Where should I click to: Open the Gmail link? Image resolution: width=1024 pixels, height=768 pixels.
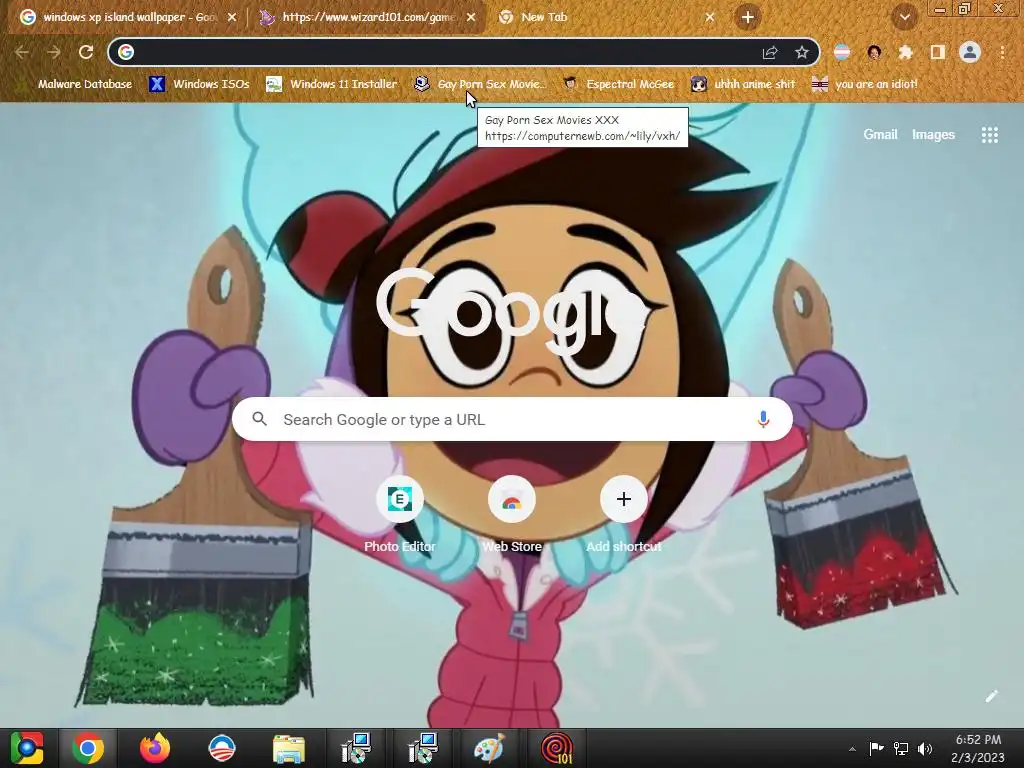(880, 135)
